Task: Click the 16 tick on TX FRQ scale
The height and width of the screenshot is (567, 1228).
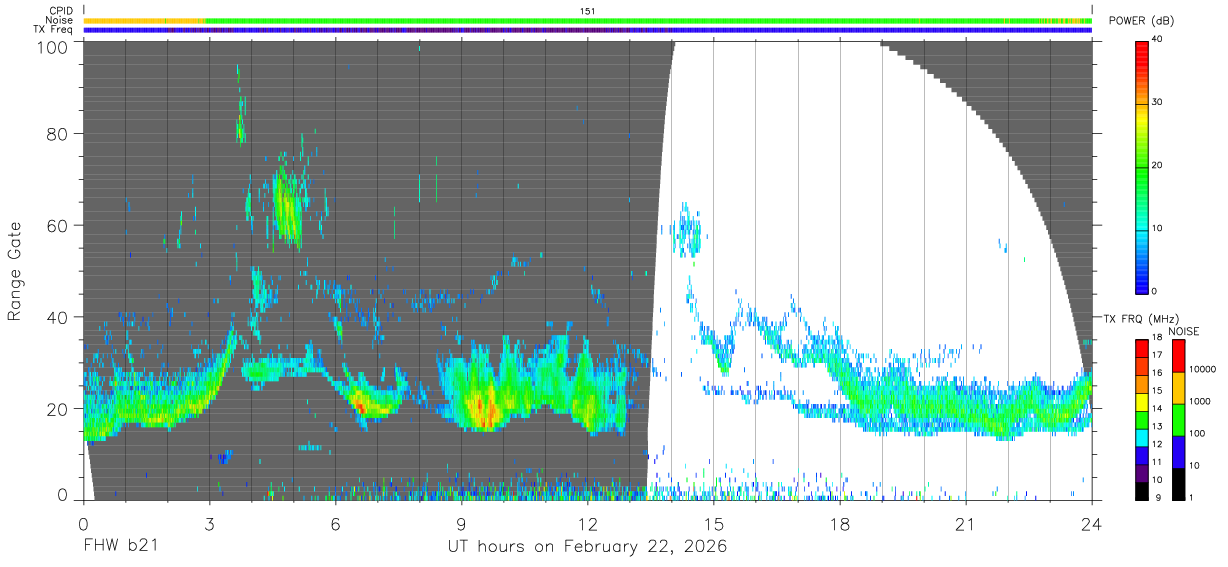Action: (1156, 372)
